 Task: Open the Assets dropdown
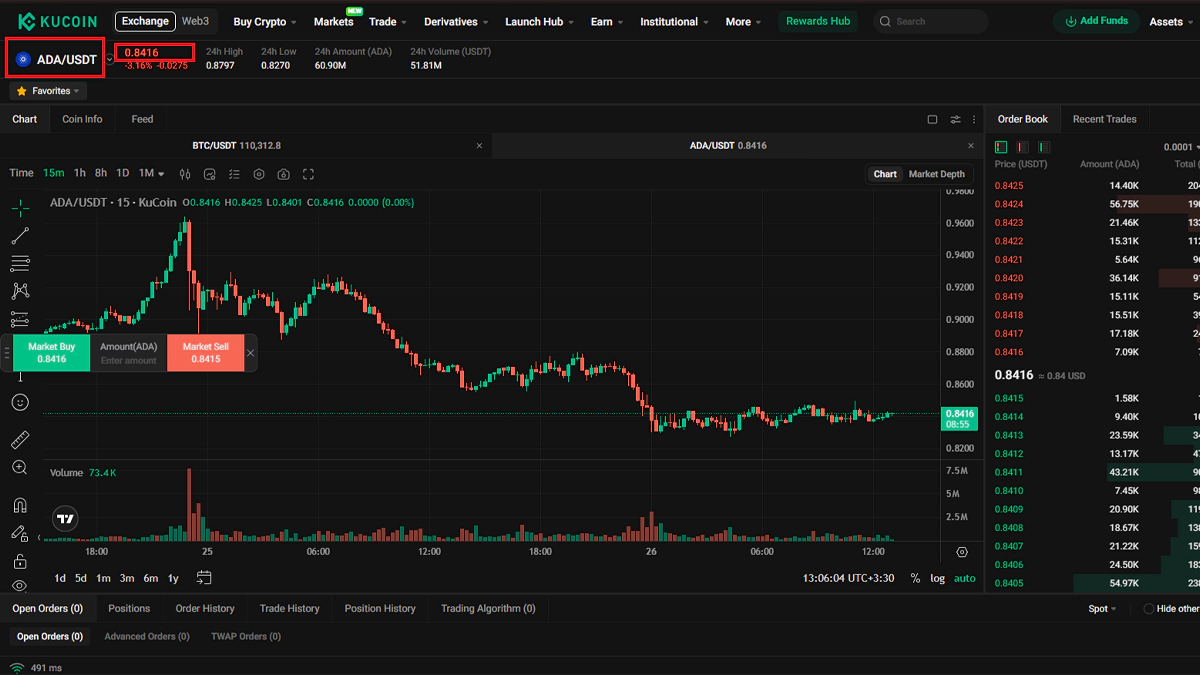(x=1172, y=22)
